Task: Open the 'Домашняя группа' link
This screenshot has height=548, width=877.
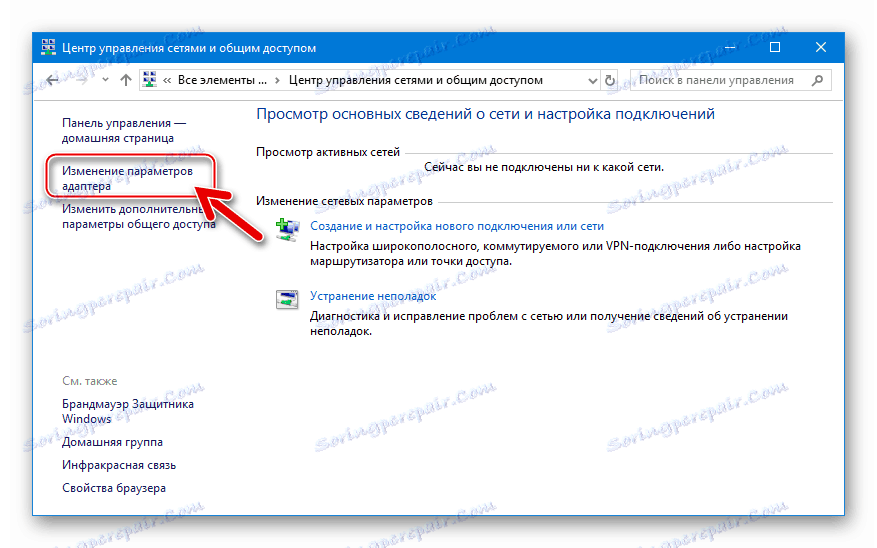Action: point(112,442)
